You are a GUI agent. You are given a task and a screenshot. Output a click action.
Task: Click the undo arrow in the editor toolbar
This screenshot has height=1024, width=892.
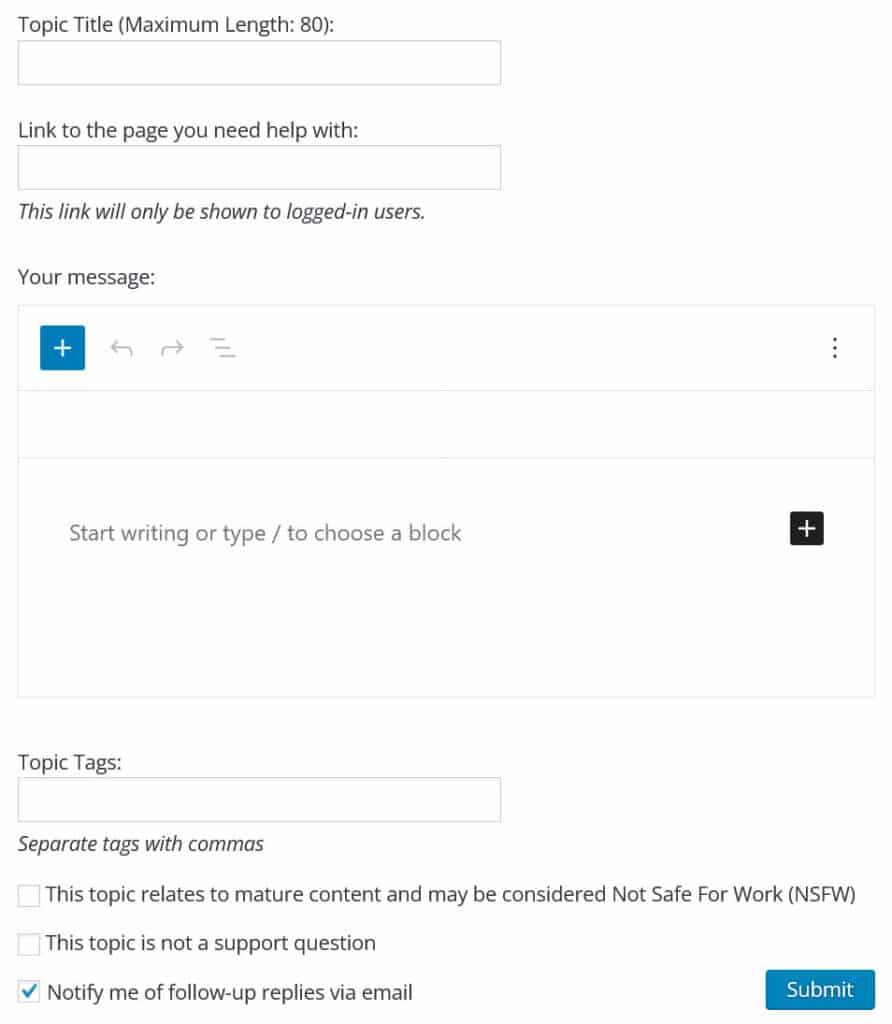click(x=121, y=348)
